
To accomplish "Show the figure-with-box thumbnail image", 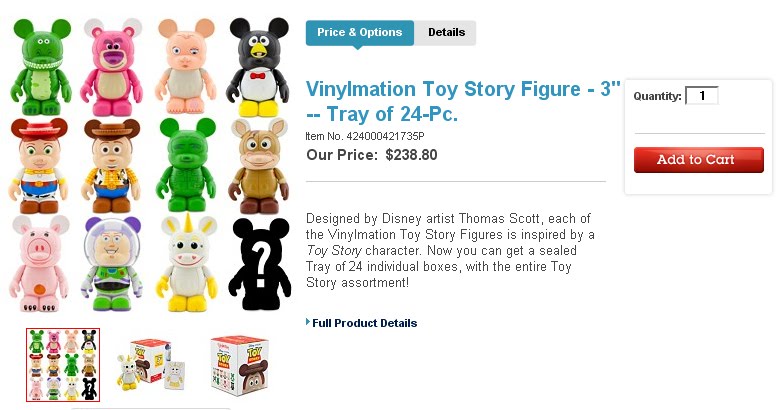I will [146, 365].
